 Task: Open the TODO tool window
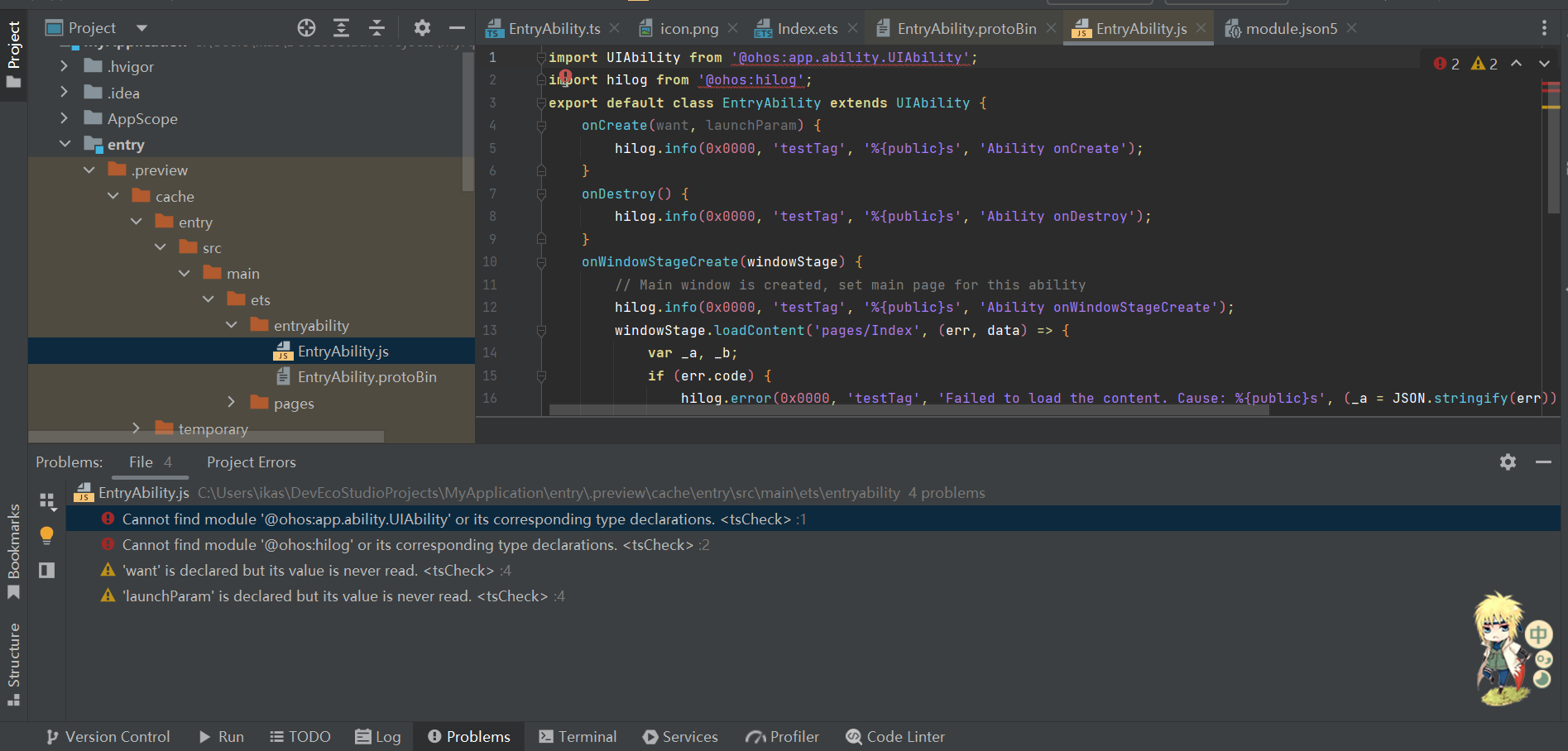(300, 736)
